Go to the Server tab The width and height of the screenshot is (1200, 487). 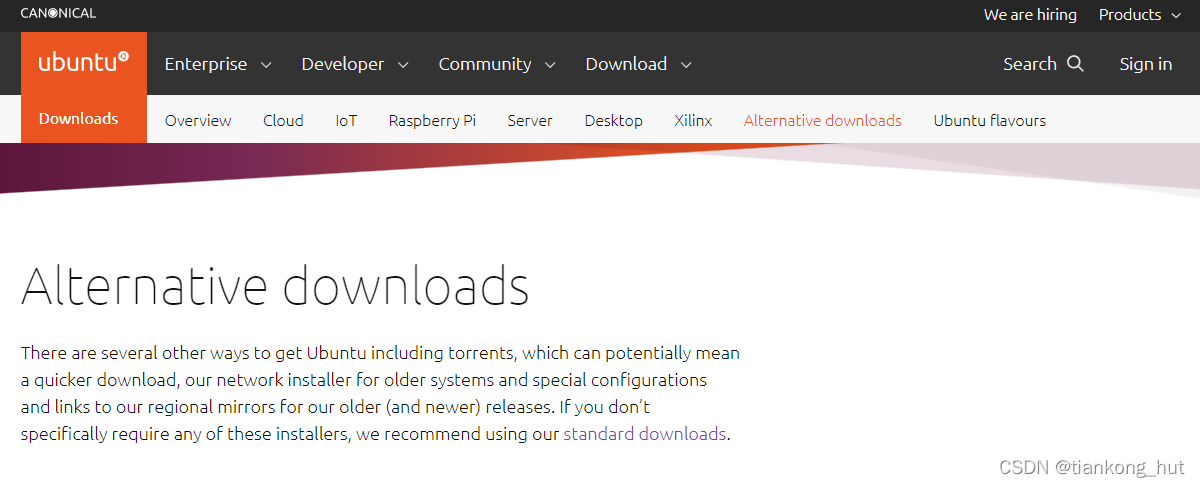coord(530,120)
